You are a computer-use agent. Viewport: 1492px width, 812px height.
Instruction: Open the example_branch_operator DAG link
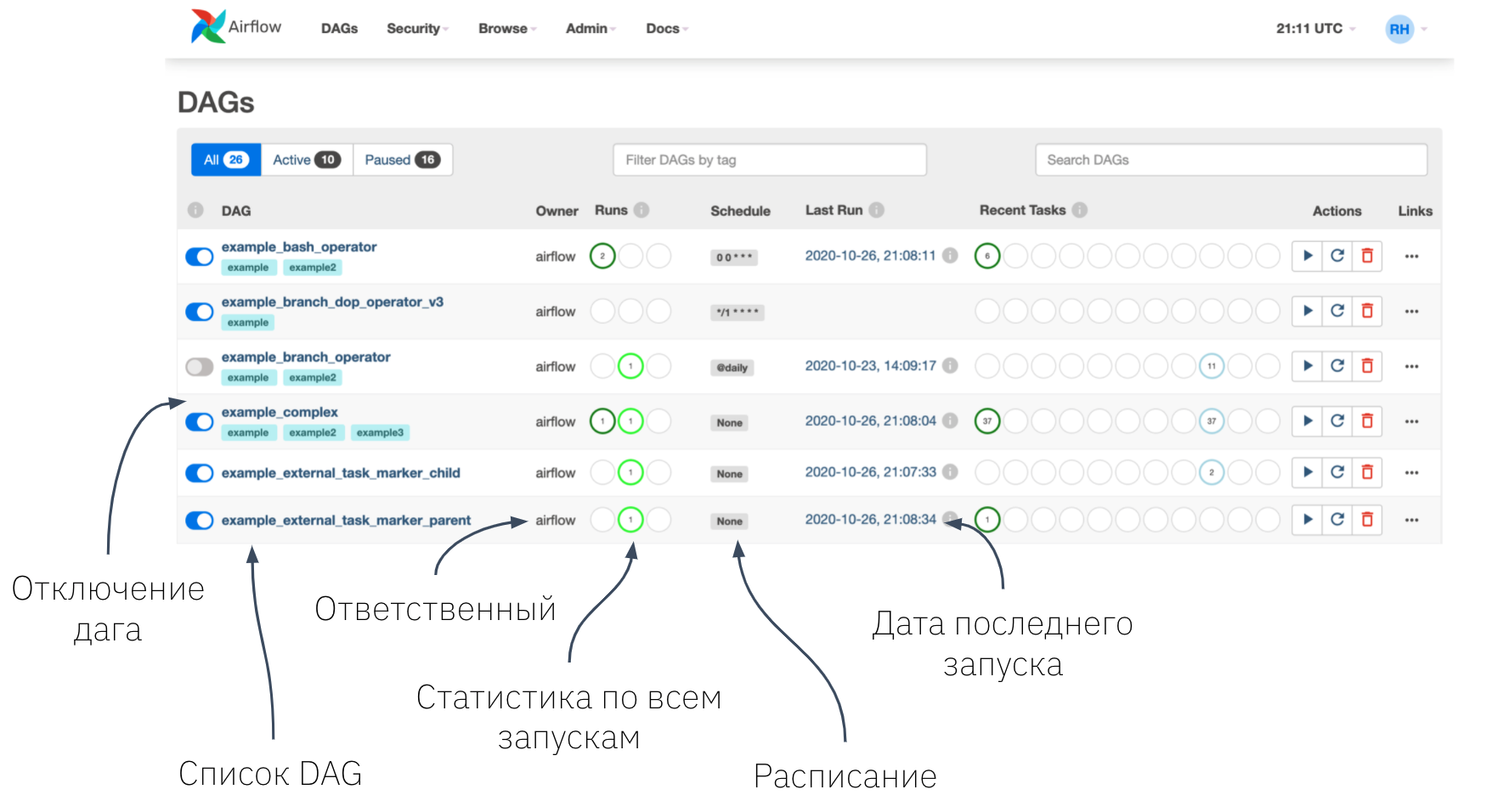306,358
